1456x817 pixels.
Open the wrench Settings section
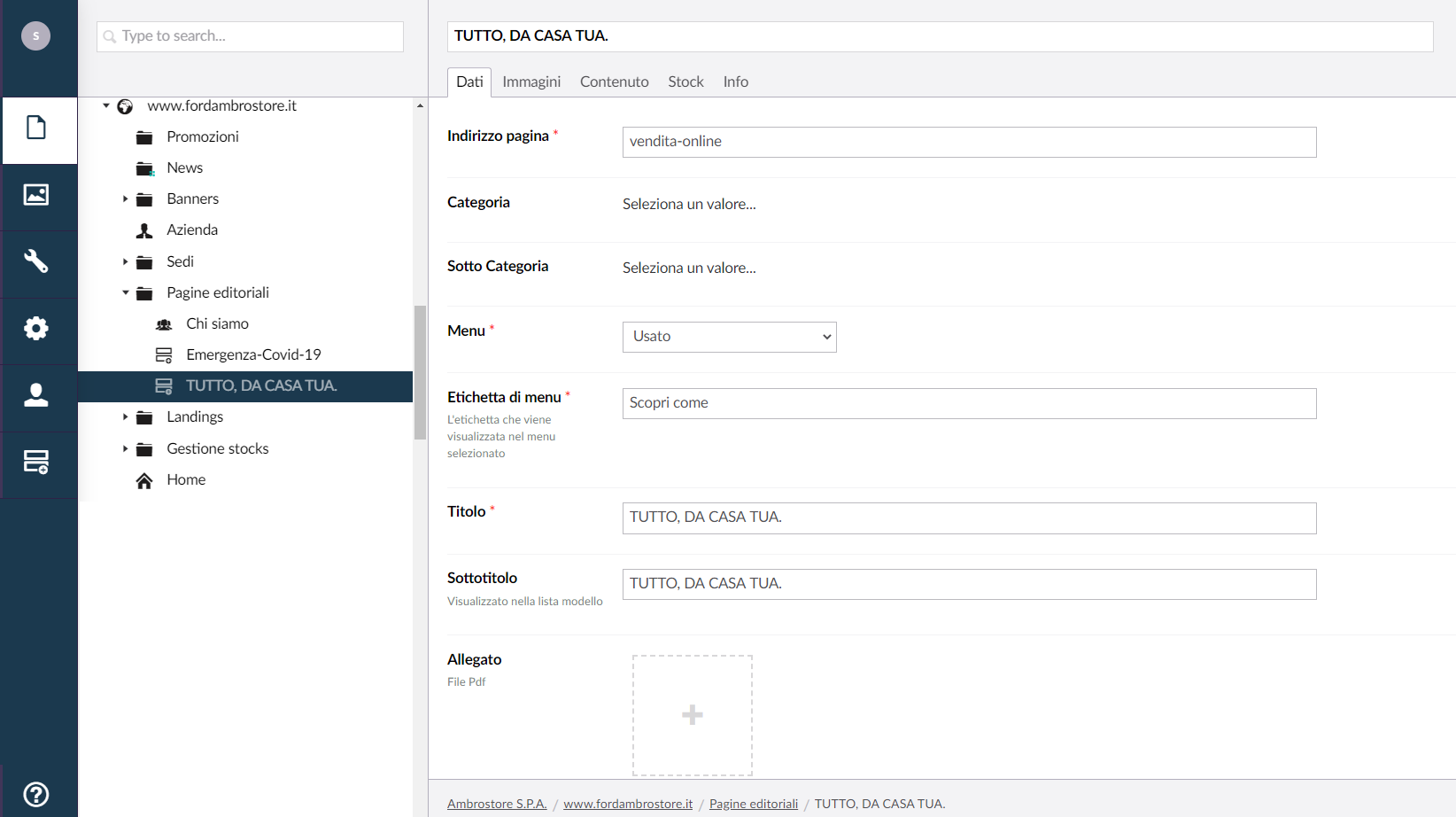click(36, 261)
